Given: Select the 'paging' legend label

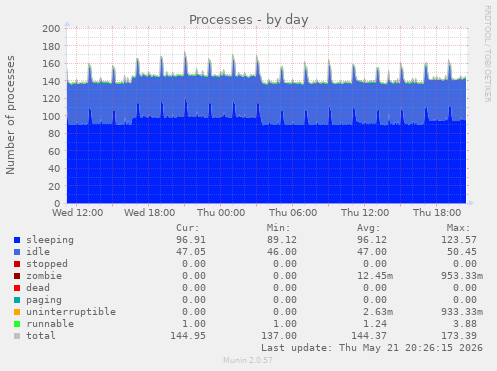Looking at the screenshot, I should pyautogui.click(x=44, y=300).
